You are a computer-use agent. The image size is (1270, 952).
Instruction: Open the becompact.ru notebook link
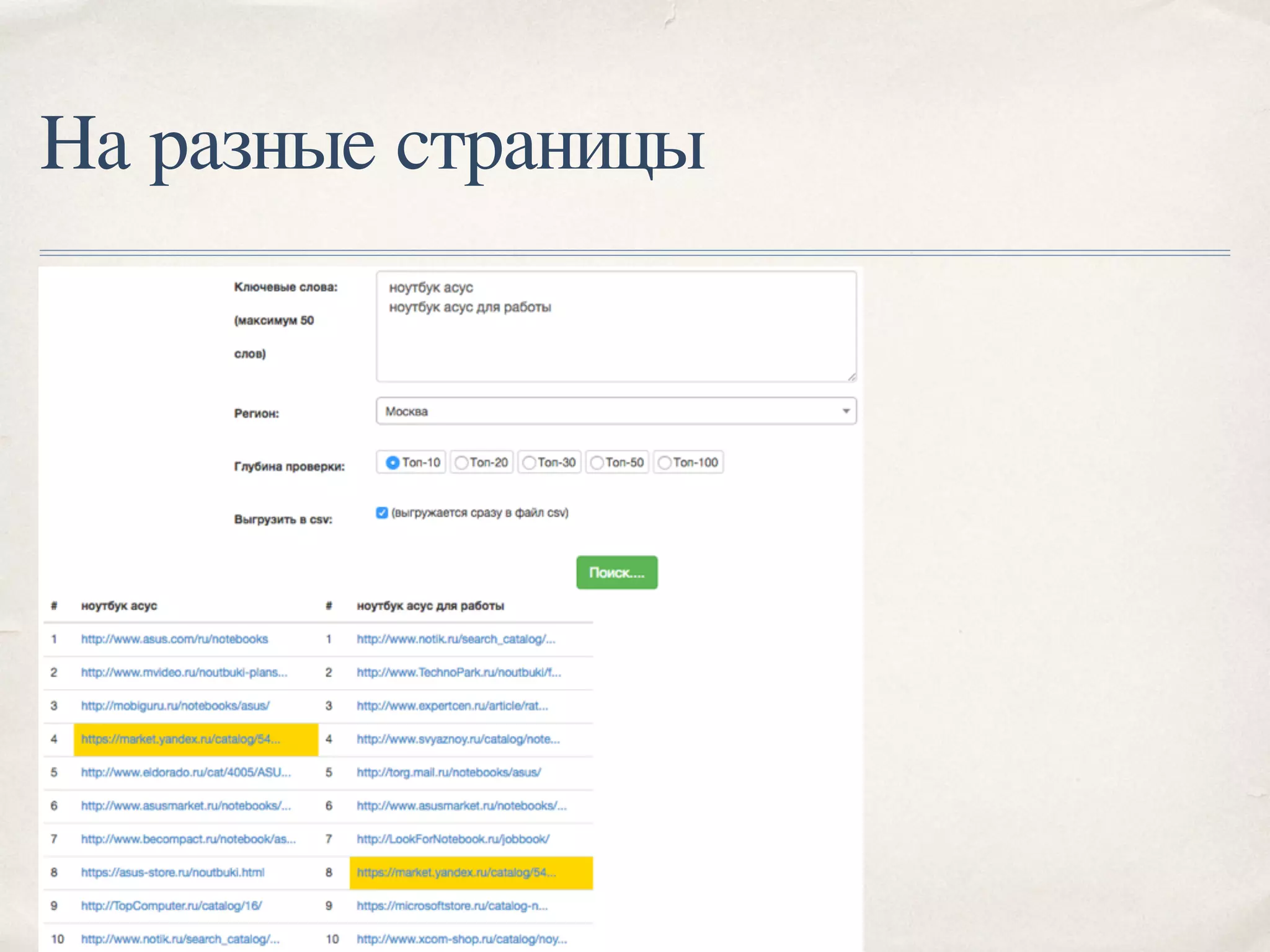coord(189,839)
